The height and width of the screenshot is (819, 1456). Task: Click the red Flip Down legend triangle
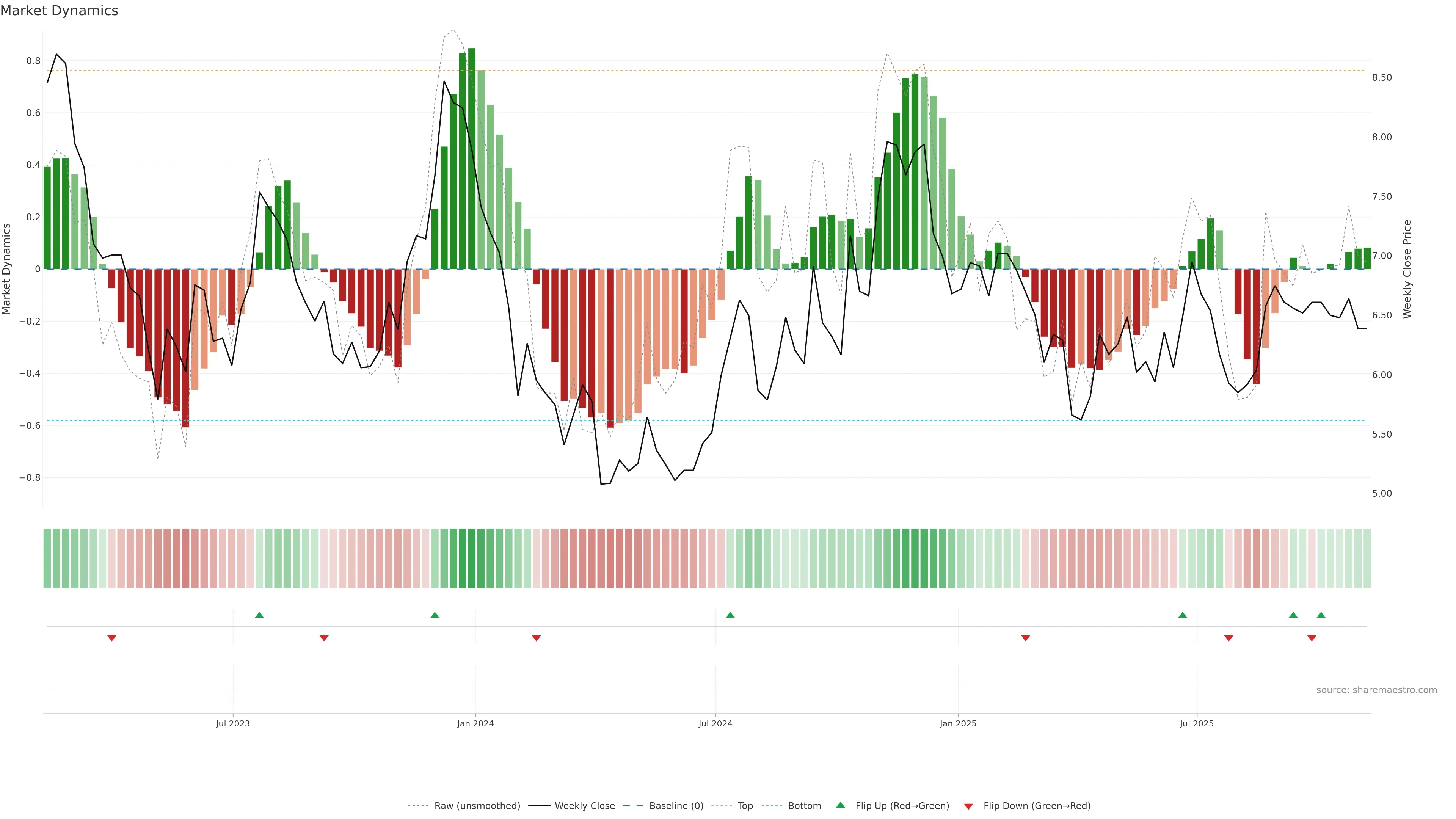tap(968, 806)
